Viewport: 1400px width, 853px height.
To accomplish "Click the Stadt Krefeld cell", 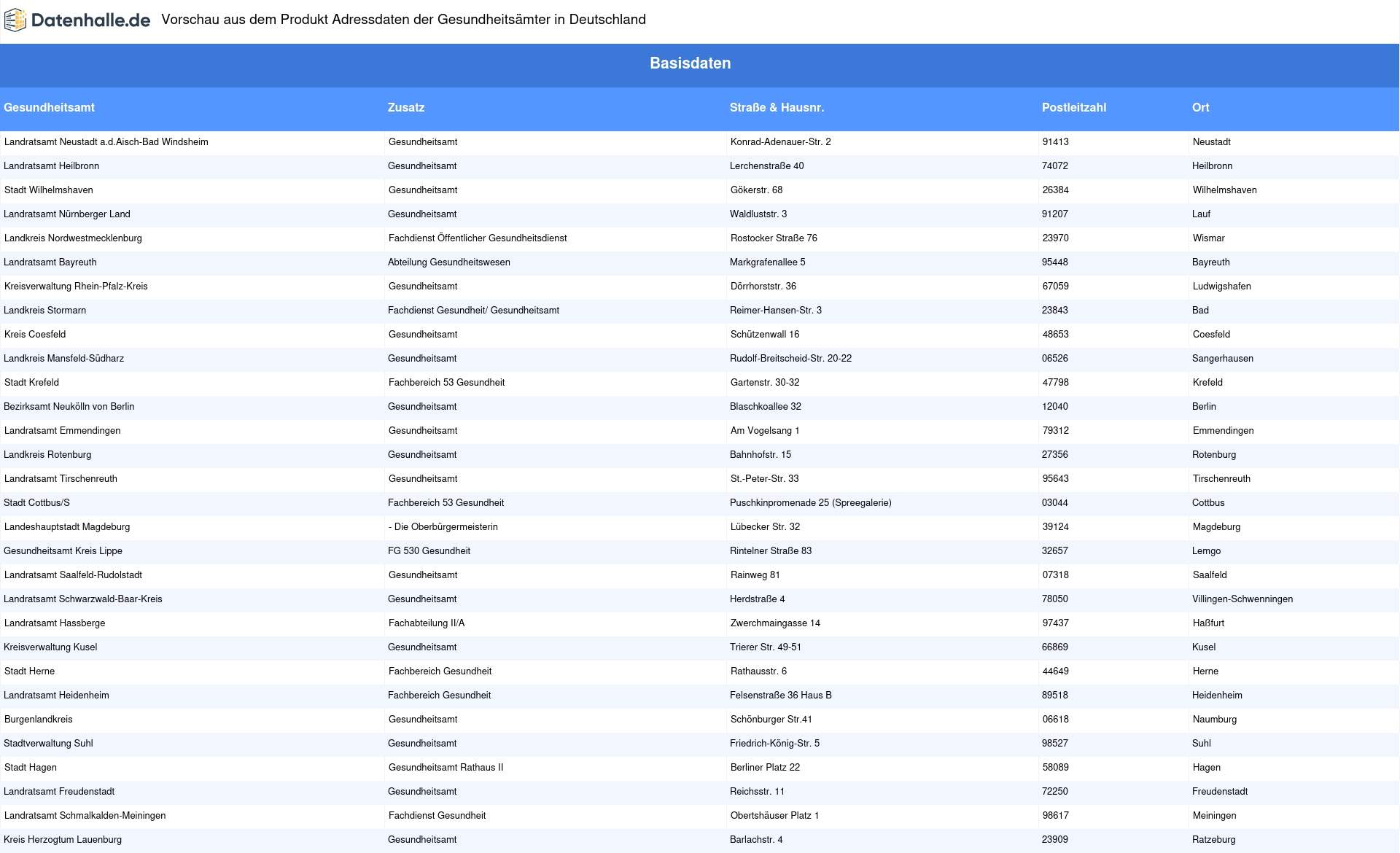I will [31, 383].
